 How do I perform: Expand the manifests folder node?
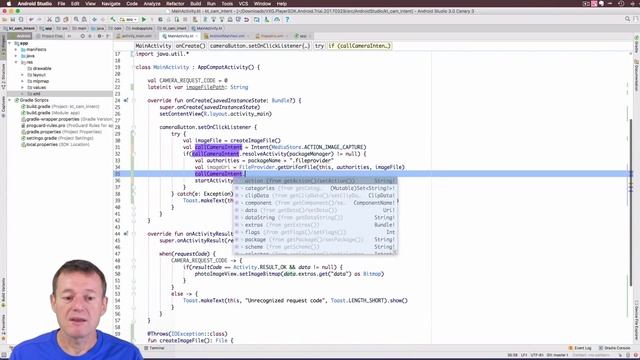click(x=16, y=49)
